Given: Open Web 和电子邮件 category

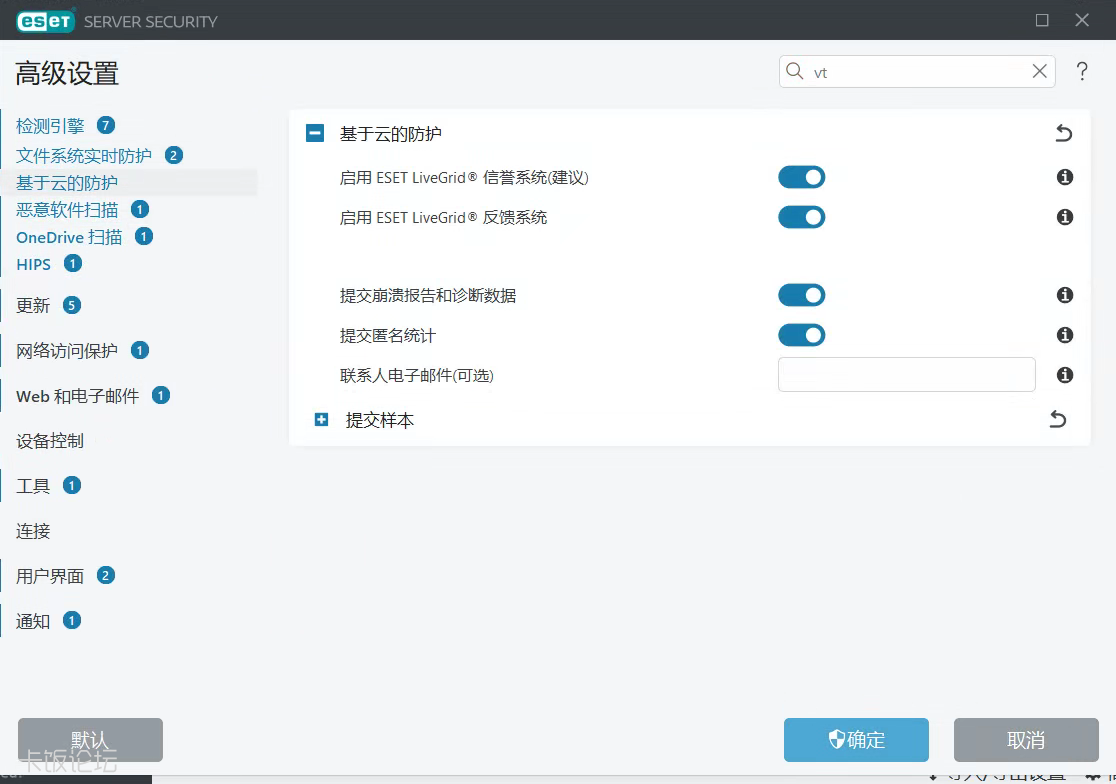Looking at the screenshot, I should (x=78, y=396).
